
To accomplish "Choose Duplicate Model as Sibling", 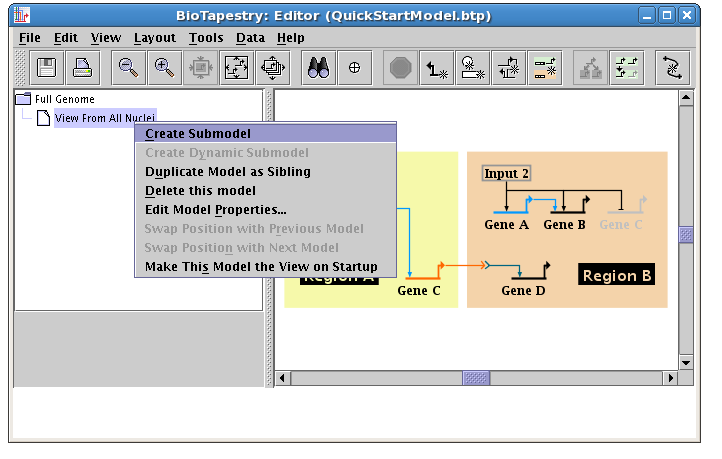I will 227,172.
